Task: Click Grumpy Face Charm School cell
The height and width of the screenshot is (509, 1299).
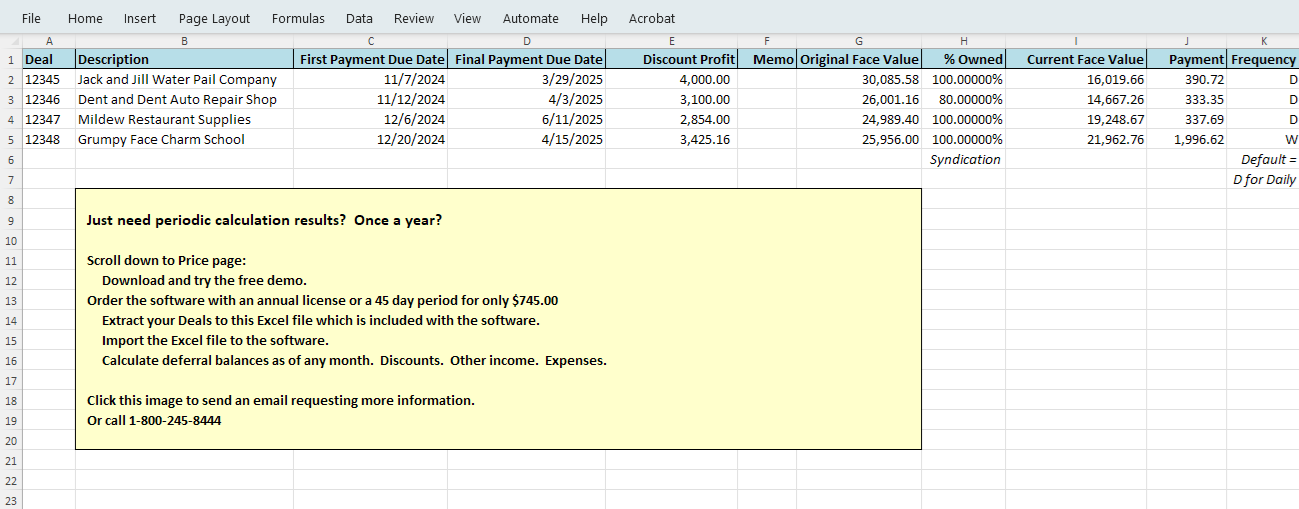Action: coord(184,139)
